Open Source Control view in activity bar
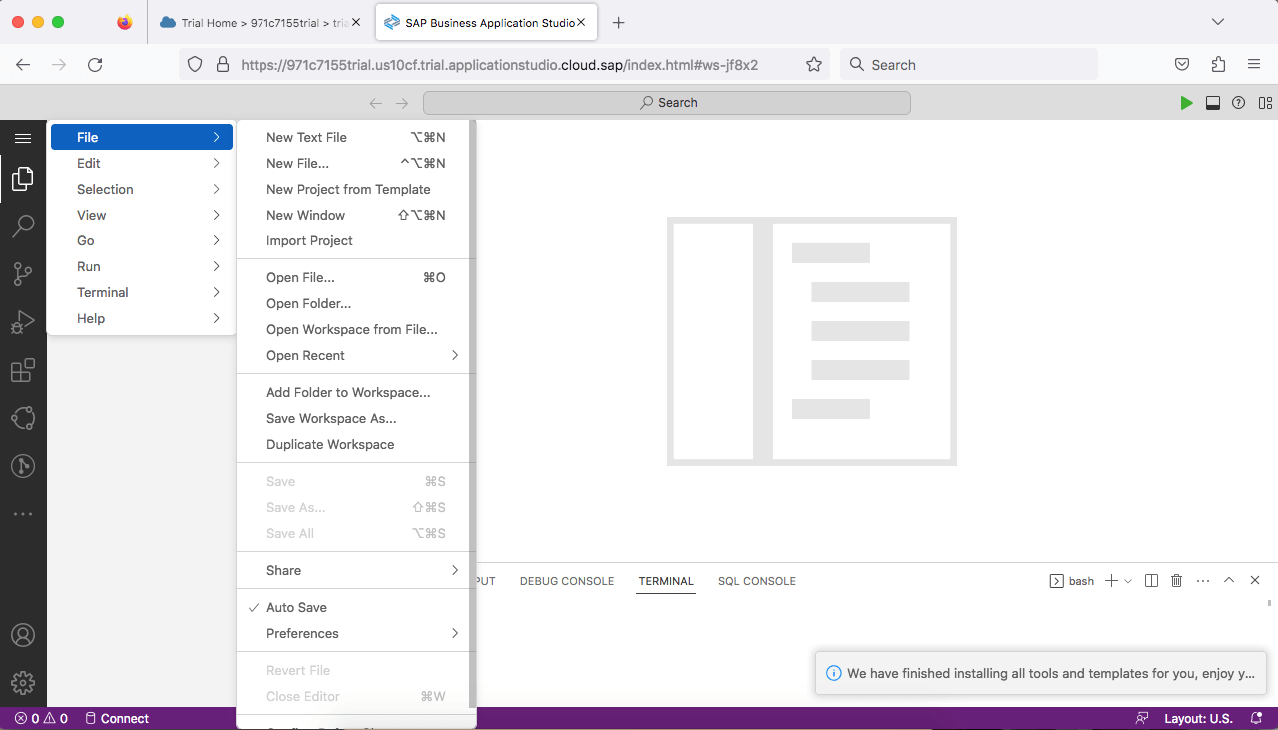Viewport: 1278px width, 730px height. (x=23, y=274)
